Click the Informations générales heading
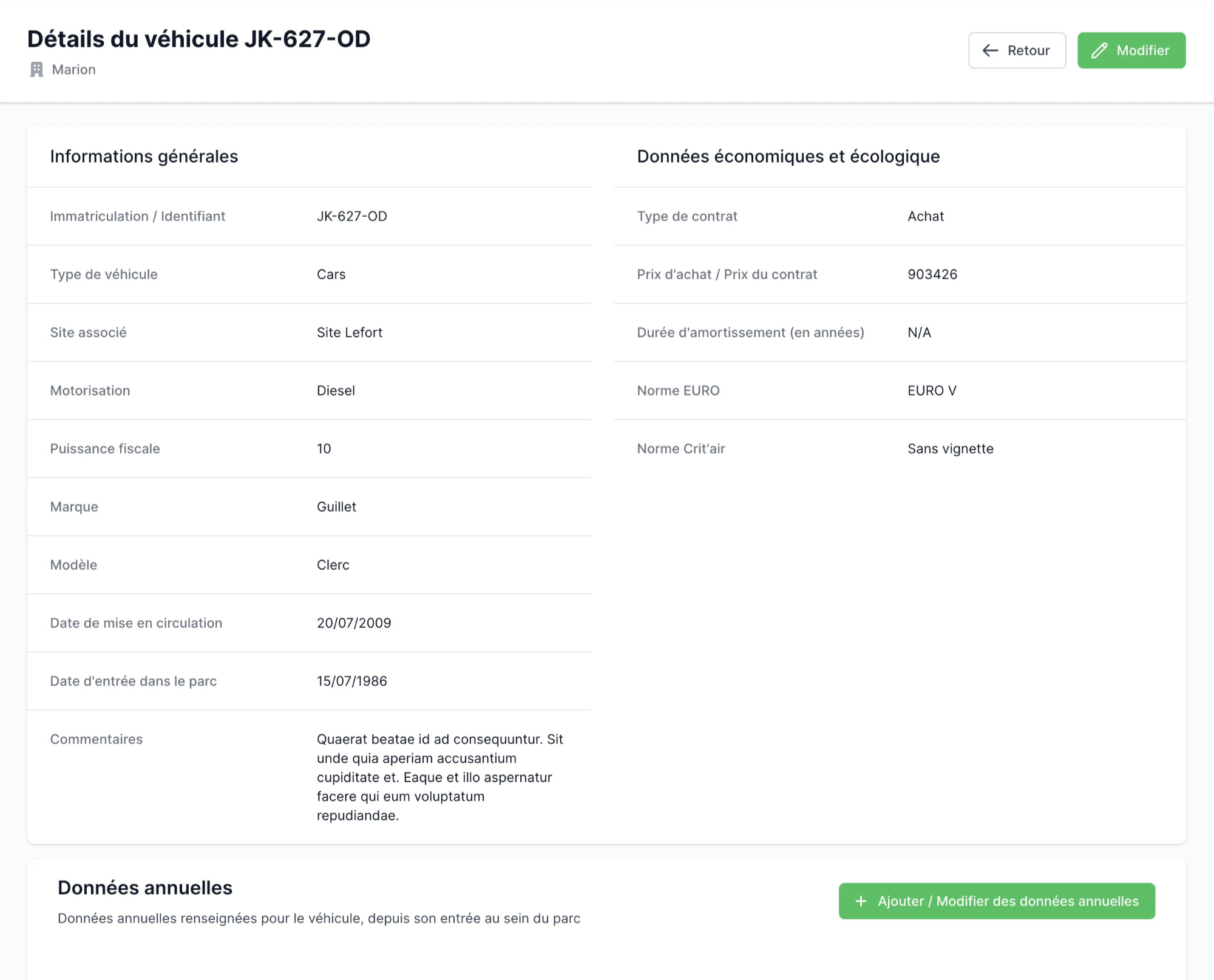 (x=144, y=157)
